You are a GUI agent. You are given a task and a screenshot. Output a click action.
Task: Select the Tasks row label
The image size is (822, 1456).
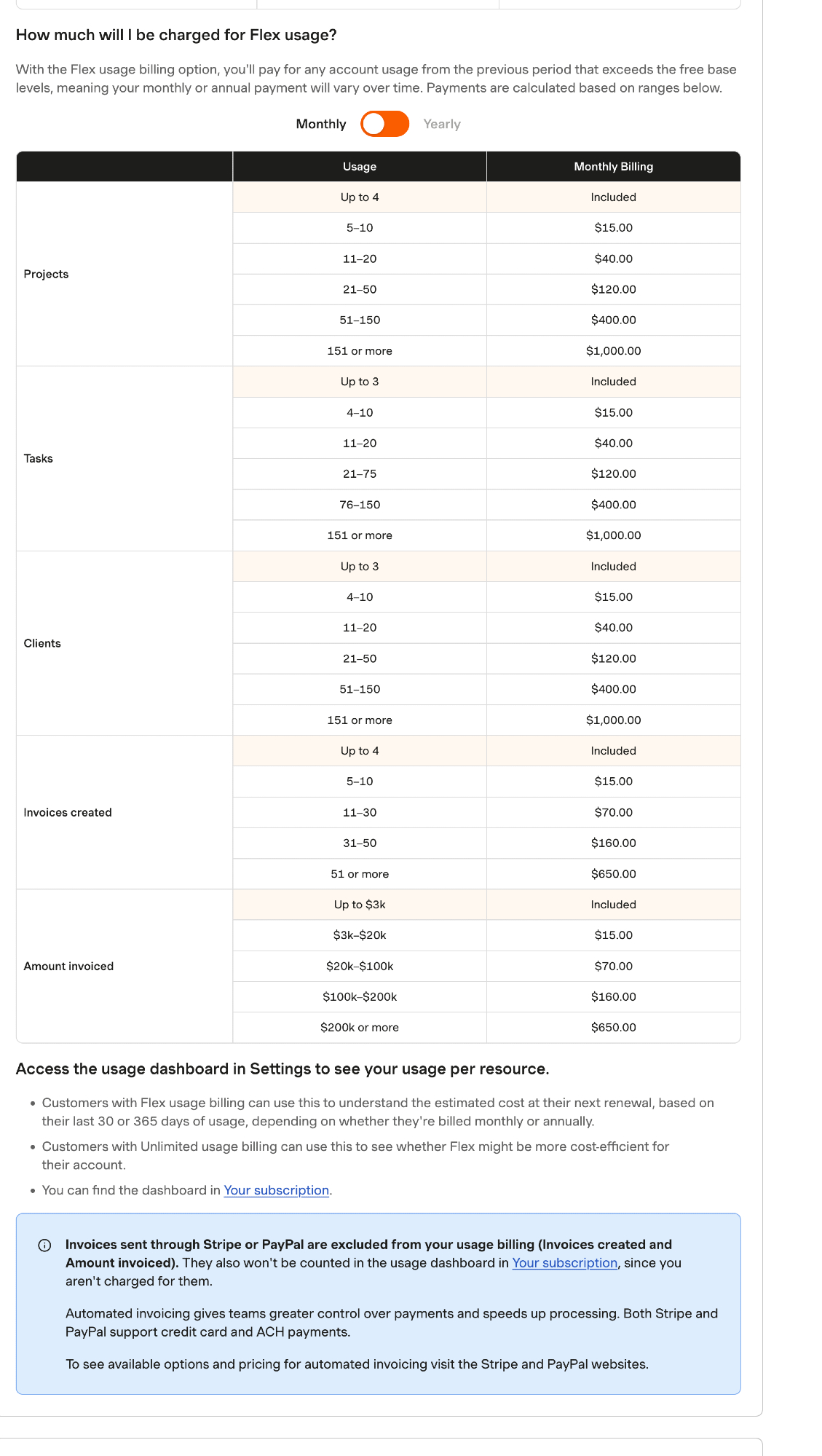pos(39,458)
